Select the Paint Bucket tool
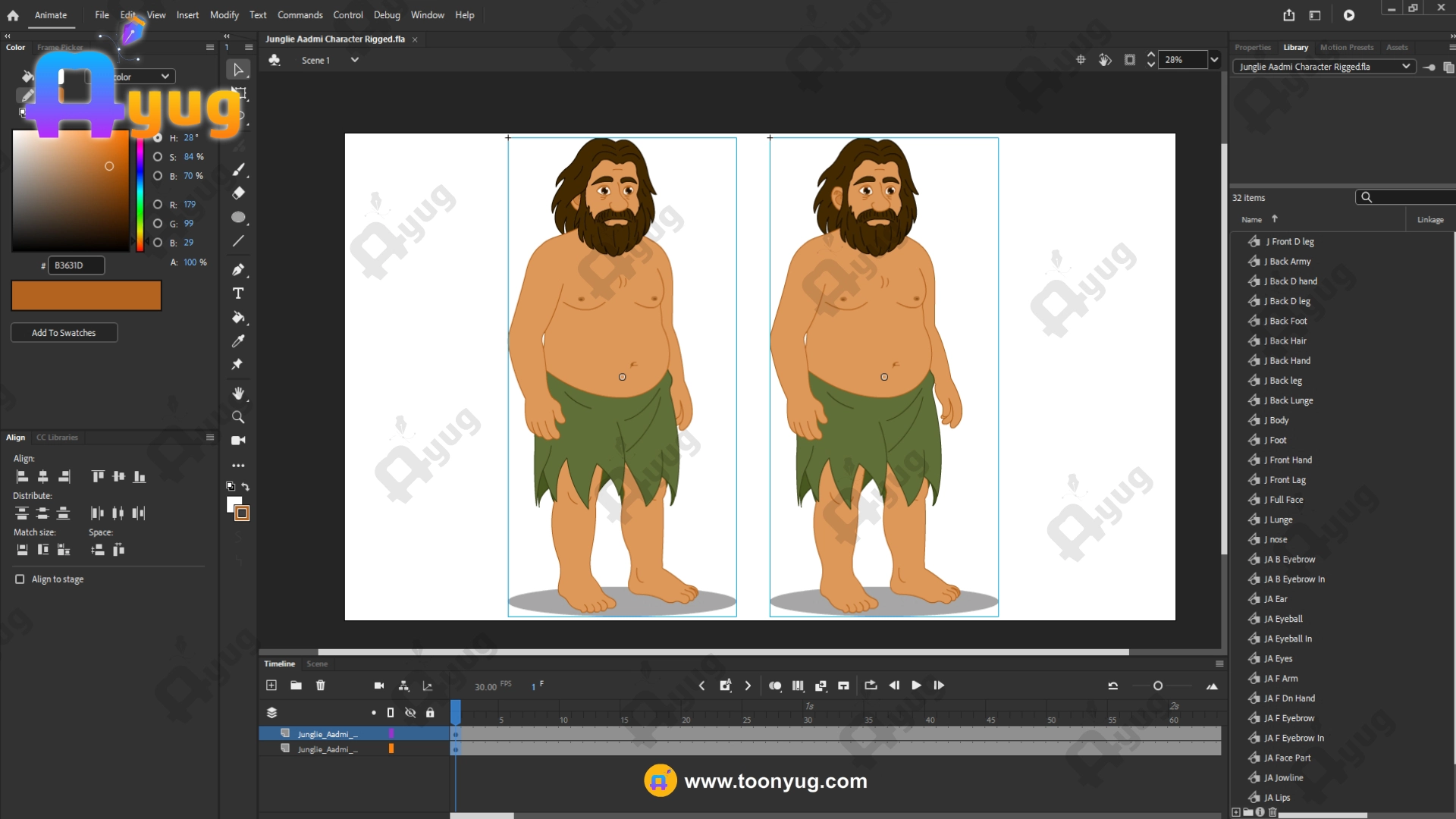 [238, 318]
